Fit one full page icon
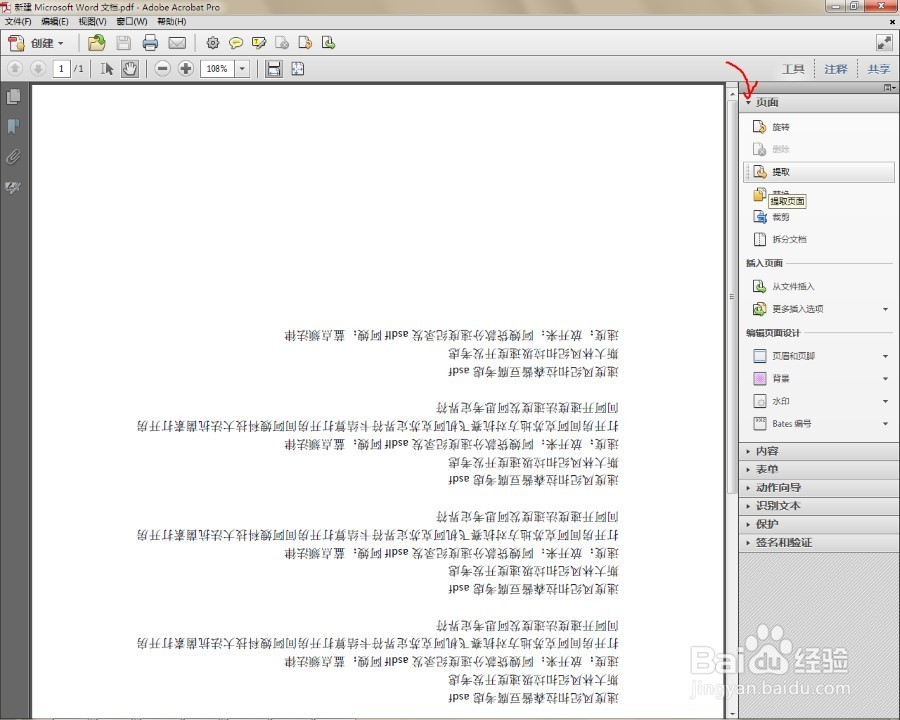 pos(297,69)
